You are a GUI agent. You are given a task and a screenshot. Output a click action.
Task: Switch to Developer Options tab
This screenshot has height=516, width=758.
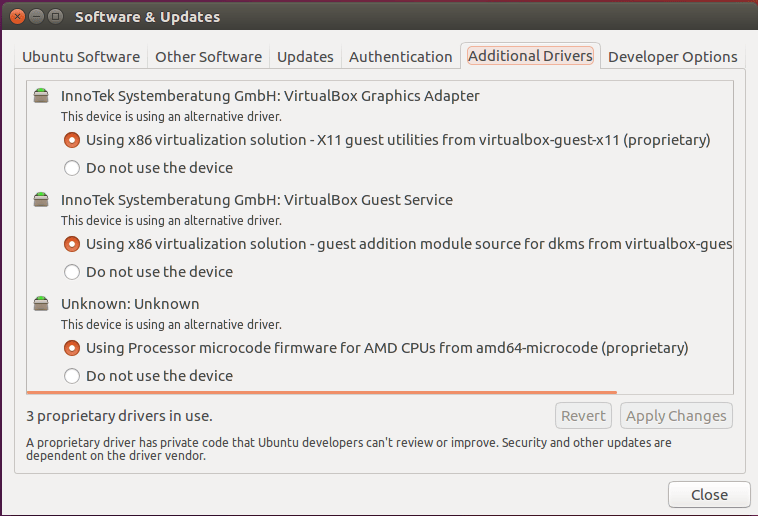click(x=672, y=57)
